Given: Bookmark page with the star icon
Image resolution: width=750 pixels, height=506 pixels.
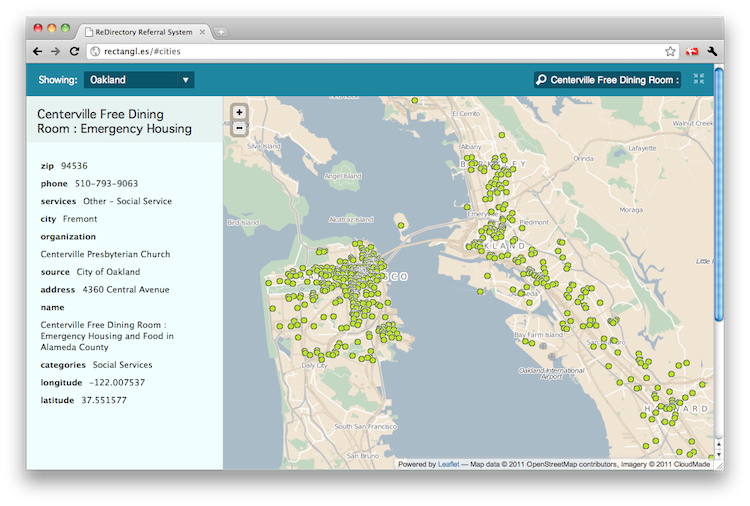Looking at the screenshot, I should [670, 51].
